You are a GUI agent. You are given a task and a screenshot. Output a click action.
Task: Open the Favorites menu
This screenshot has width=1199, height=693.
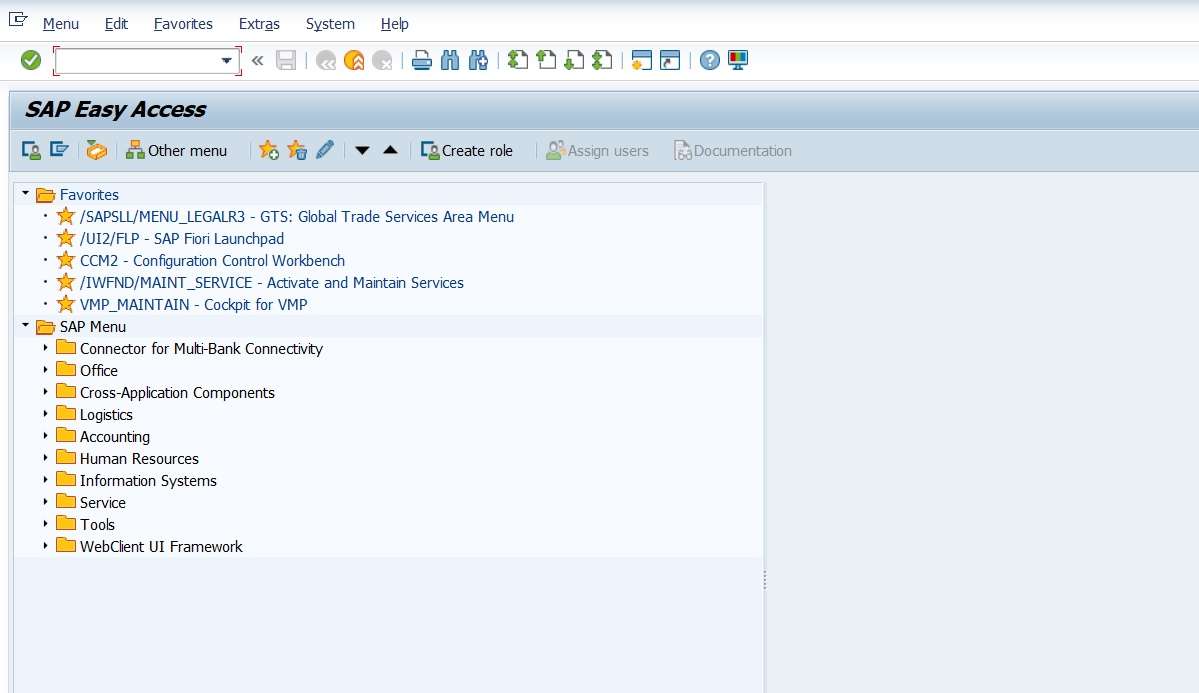click(x=183, y=24)
